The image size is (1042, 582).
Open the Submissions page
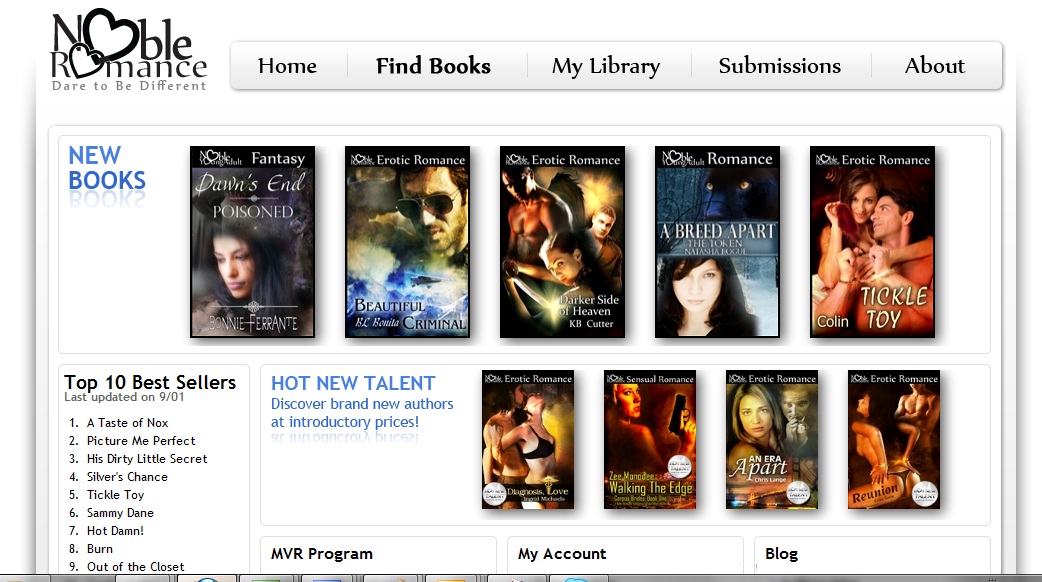point(780,66)
